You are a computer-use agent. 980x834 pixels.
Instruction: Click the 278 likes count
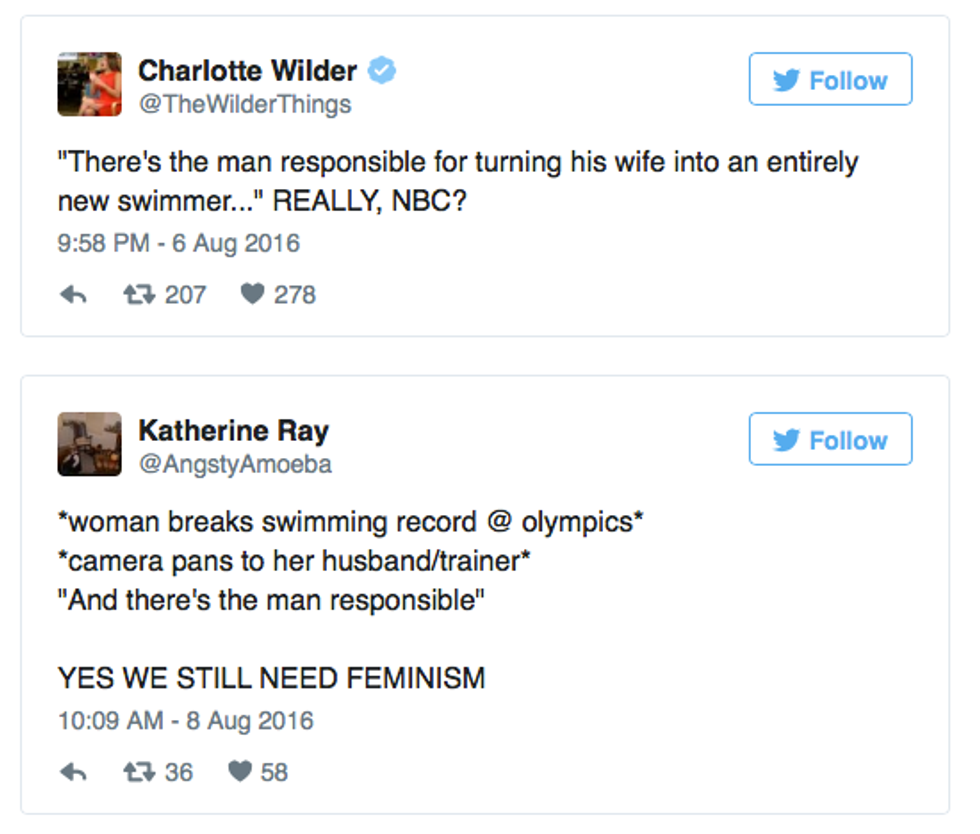pyautogui.click(x=294, y=295)
